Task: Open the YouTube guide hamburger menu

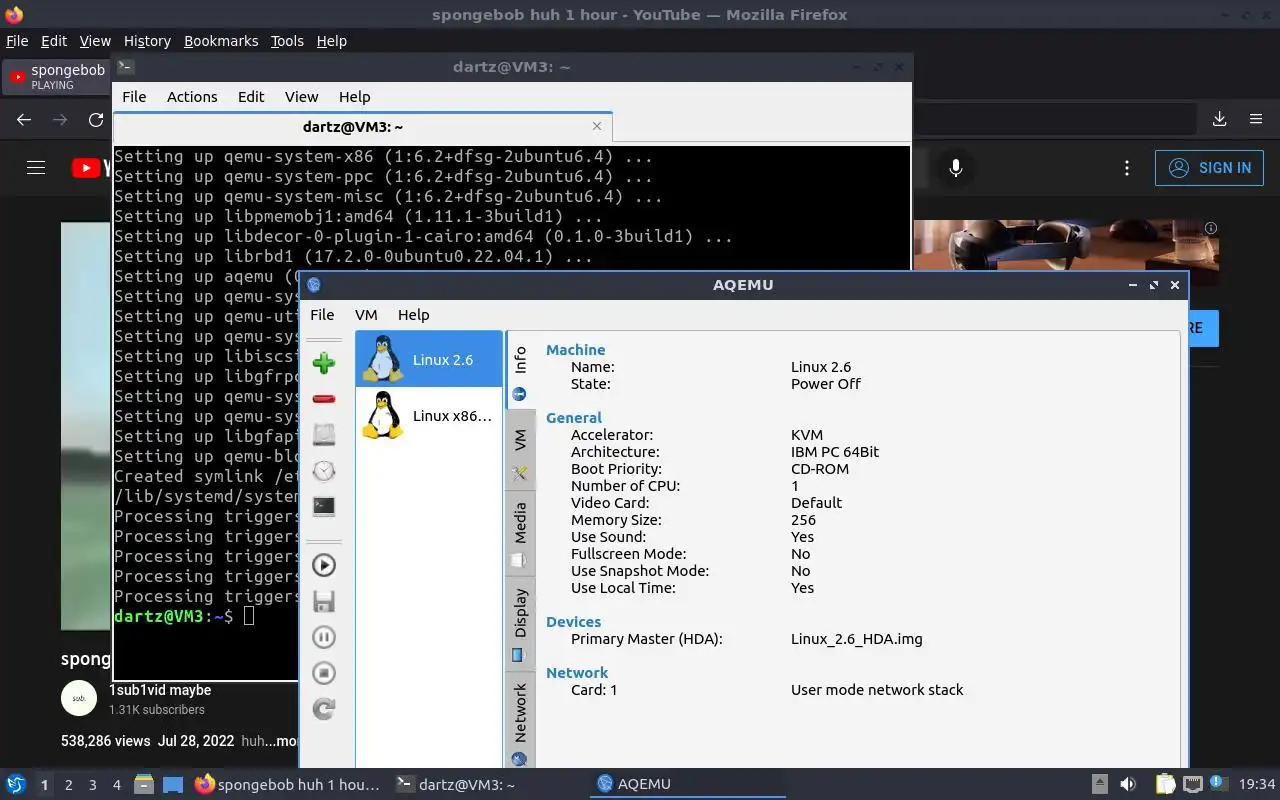Action: 36,168
